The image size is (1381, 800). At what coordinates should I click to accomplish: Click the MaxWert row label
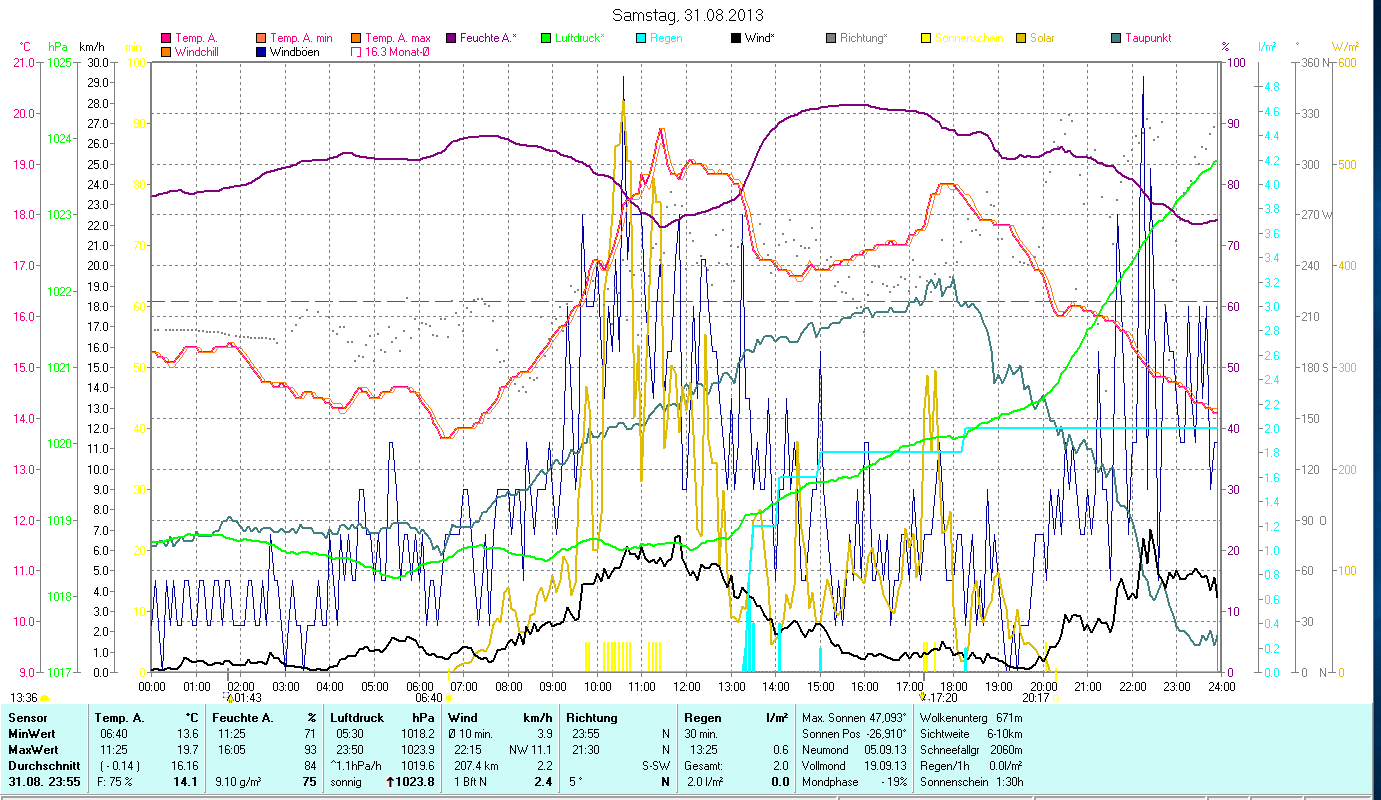34,750
